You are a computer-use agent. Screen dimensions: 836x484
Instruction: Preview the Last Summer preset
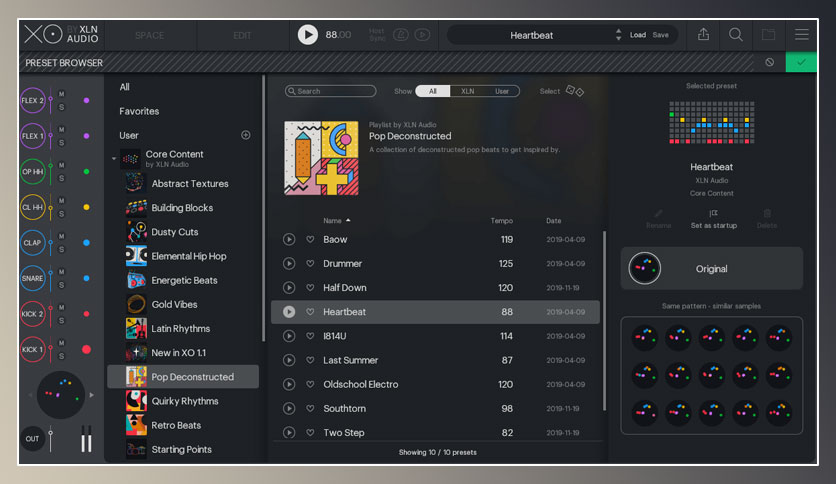click(289, 360)
